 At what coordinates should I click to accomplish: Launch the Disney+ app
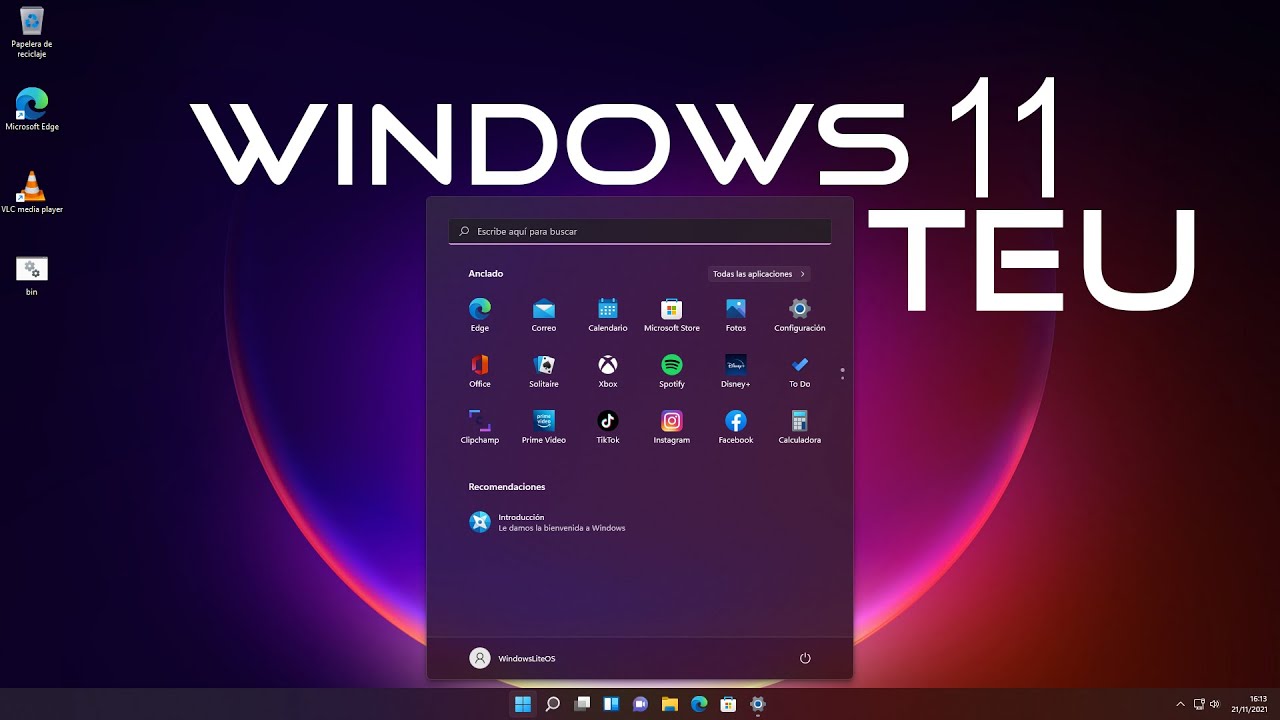pos(736,370)
